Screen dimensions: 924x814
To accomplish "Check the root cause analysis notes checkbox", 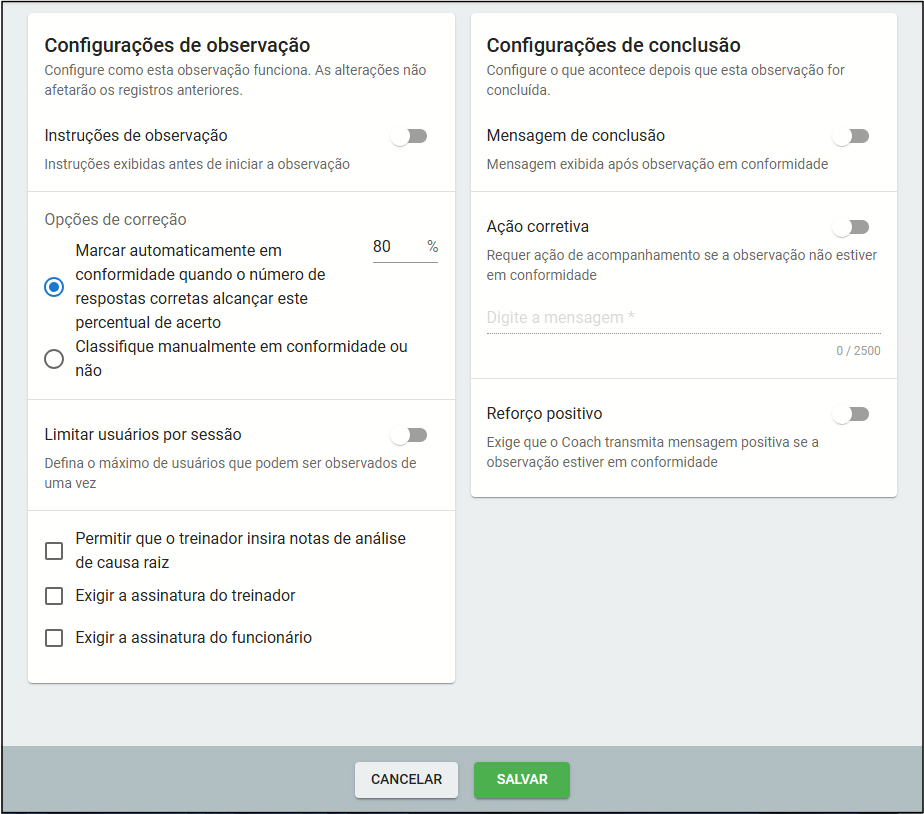I will pyautogui.click(x=54, y=551).
